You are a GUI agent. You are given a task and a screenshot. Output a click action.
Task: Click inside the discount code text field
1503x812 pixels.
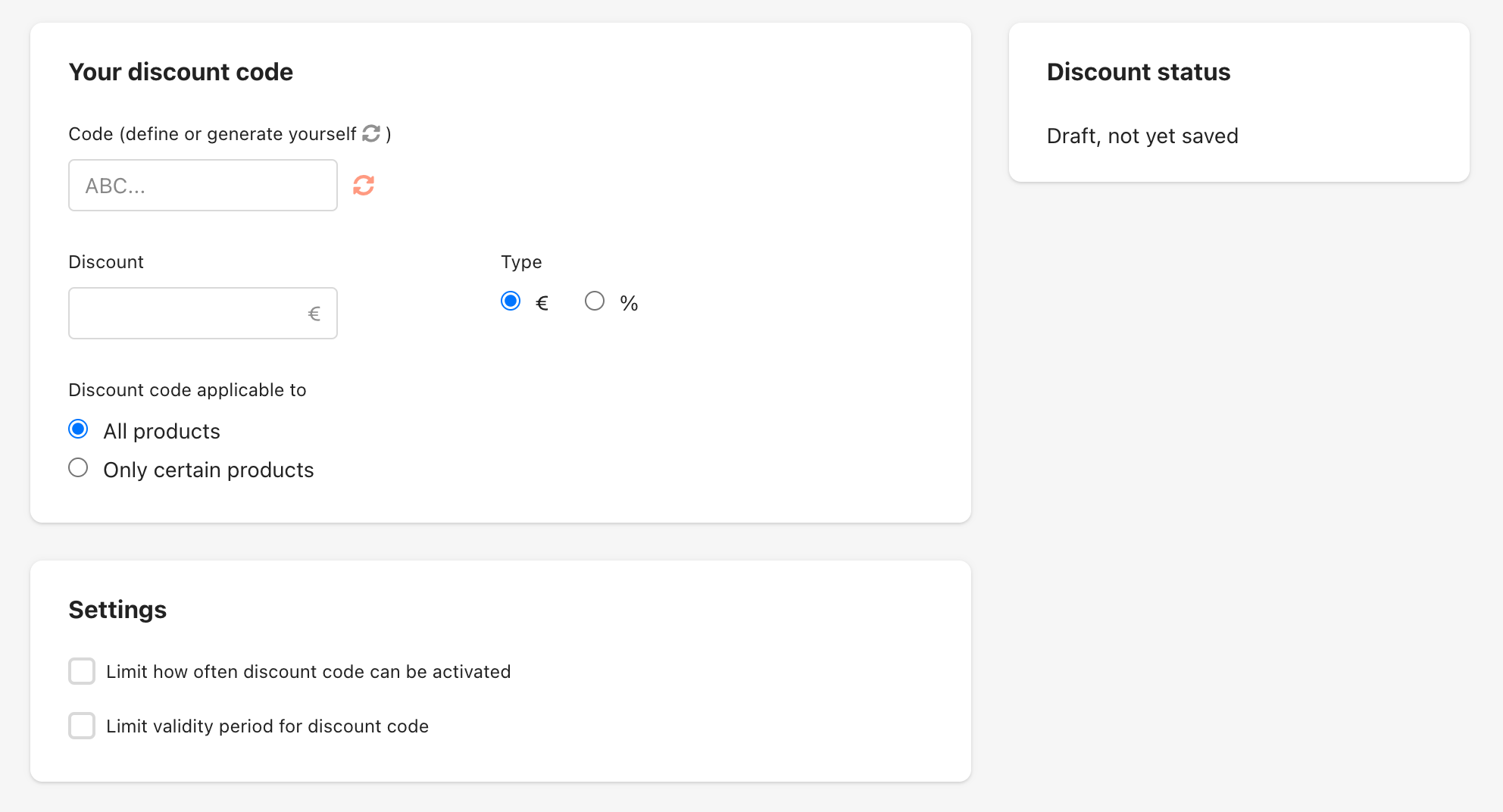click(x=202, y=185)
